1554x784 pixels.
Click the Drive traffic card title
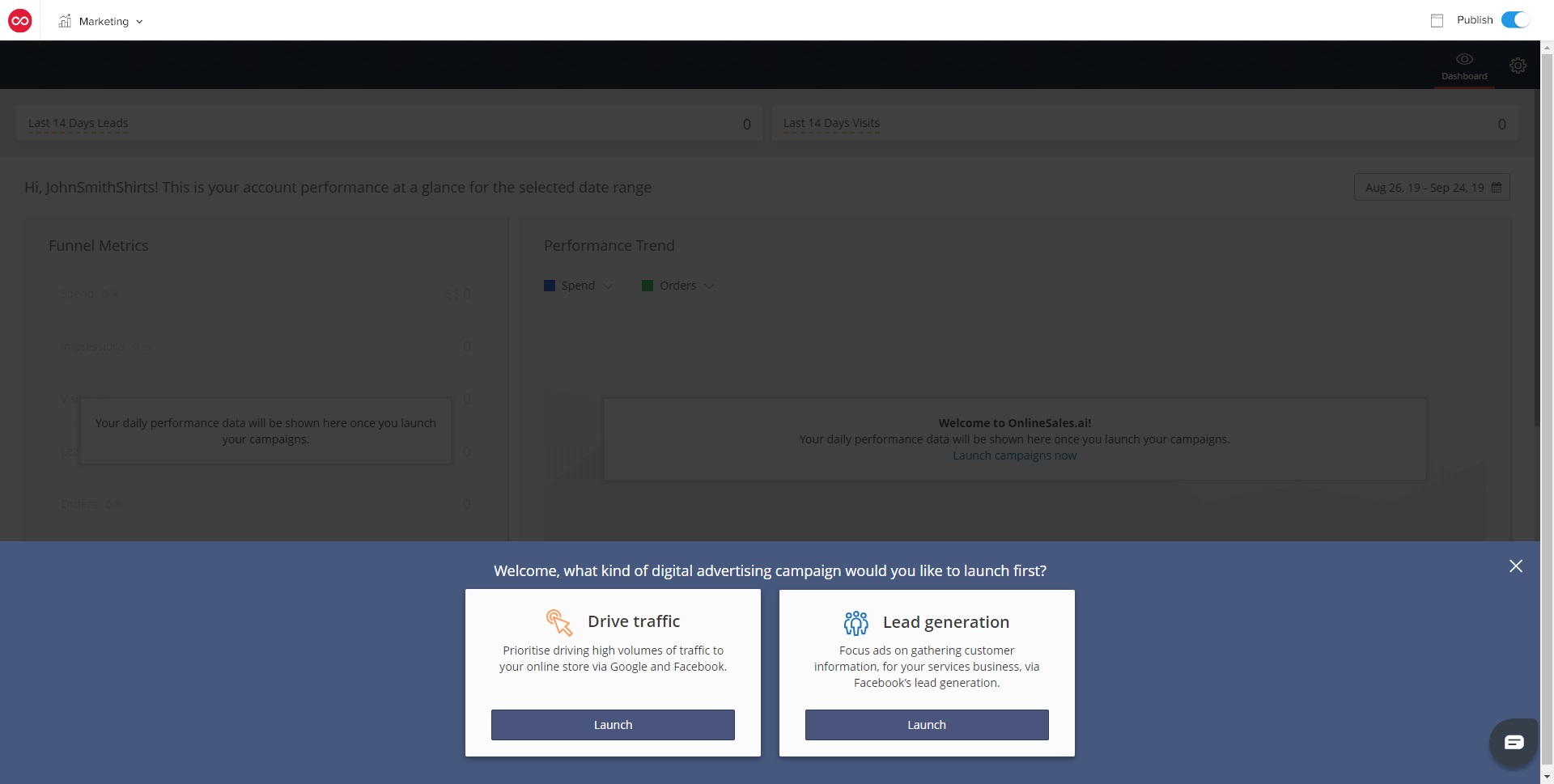pos(634,621)
